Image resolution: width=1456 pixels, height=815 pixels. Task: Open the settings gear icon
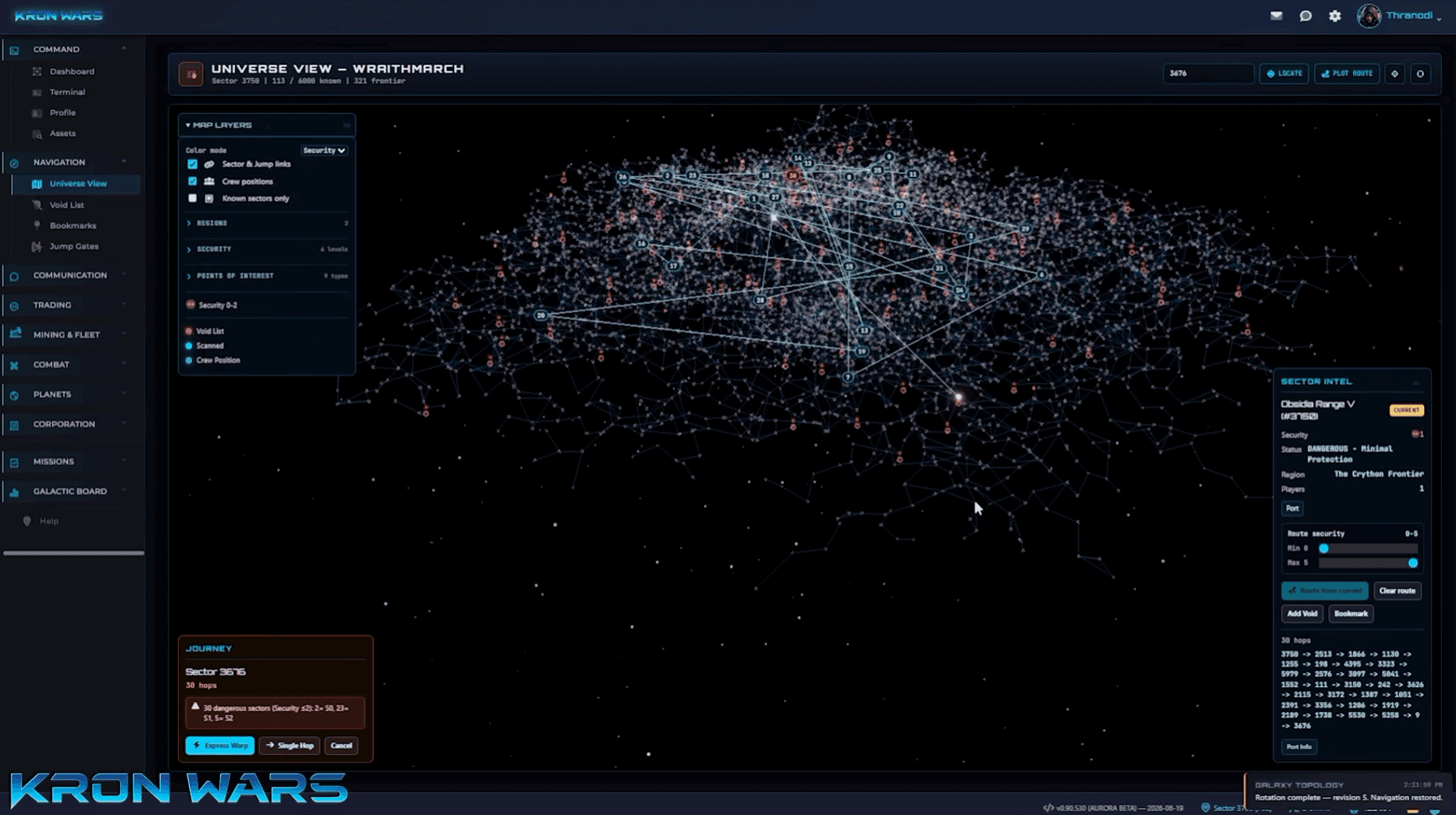[1335, 16]
